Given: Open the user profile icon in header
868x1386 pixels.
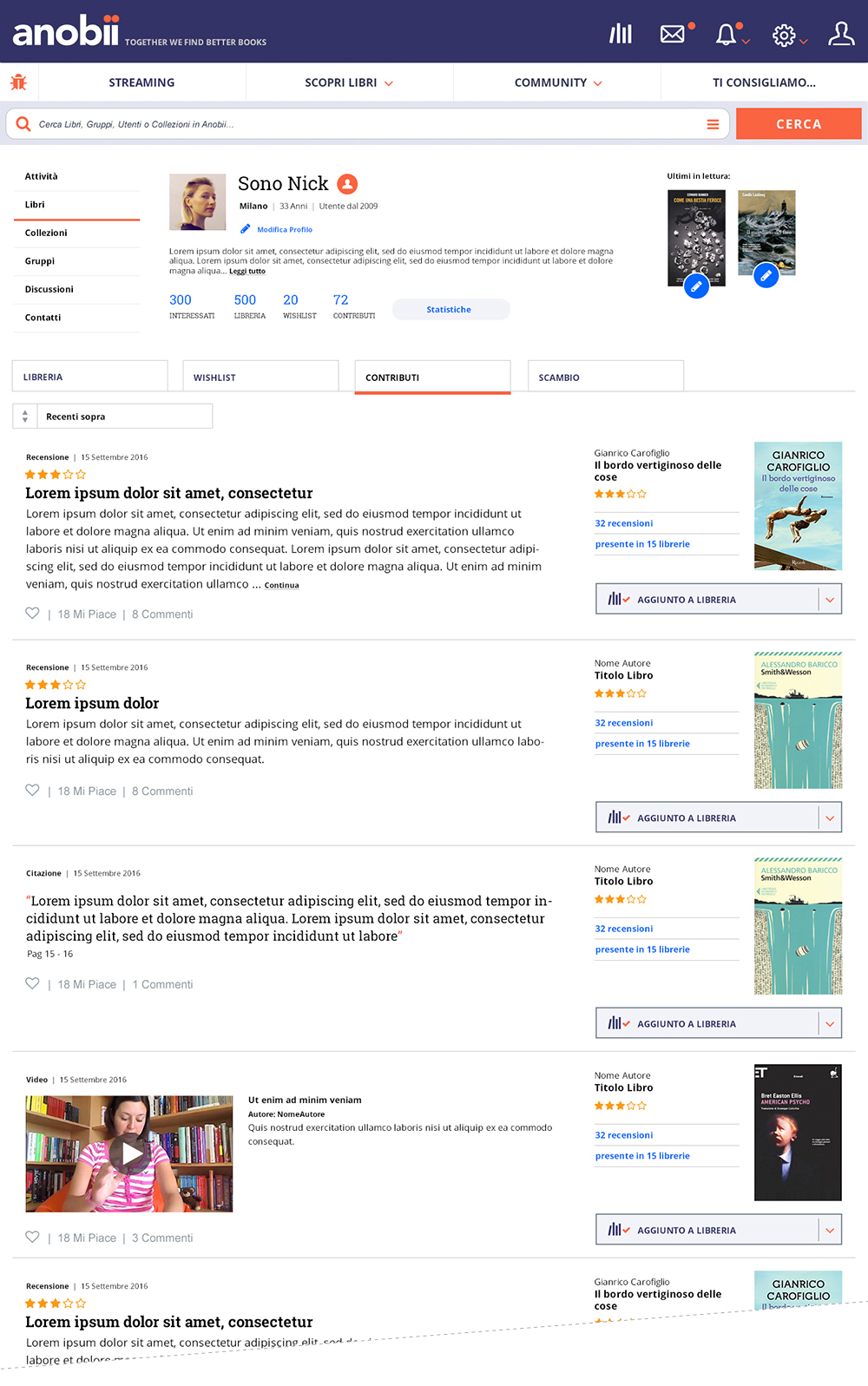Looking at the screenshot, I should click(841, 34).
